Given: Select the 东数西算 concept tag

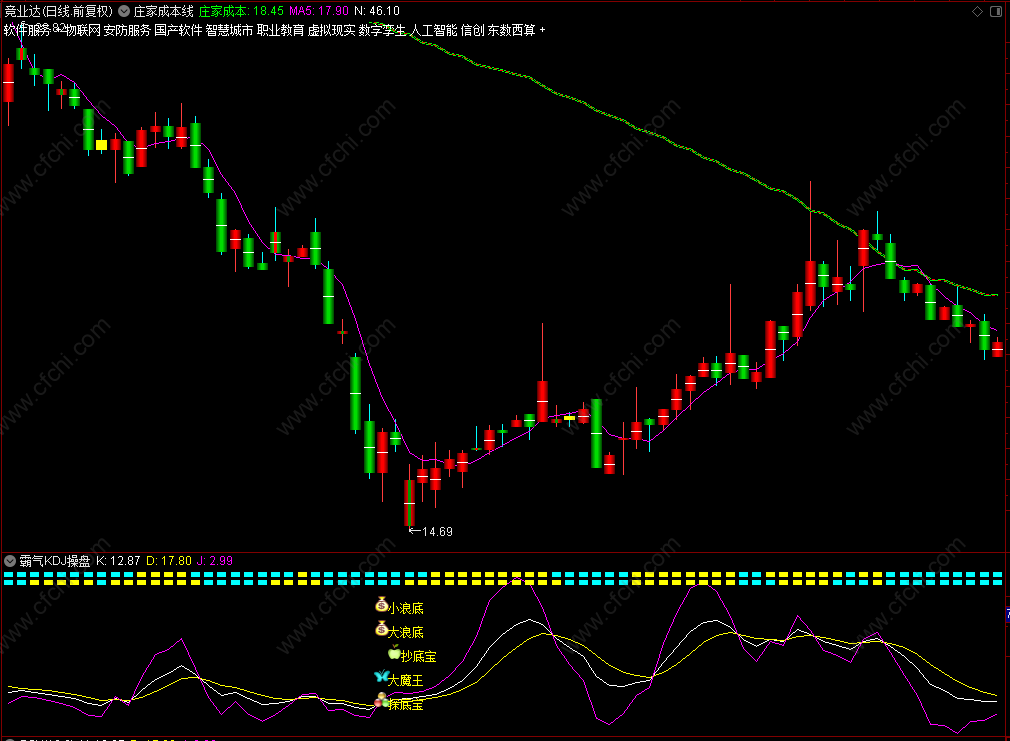Looking at the screenshot, I should (511, 30).
